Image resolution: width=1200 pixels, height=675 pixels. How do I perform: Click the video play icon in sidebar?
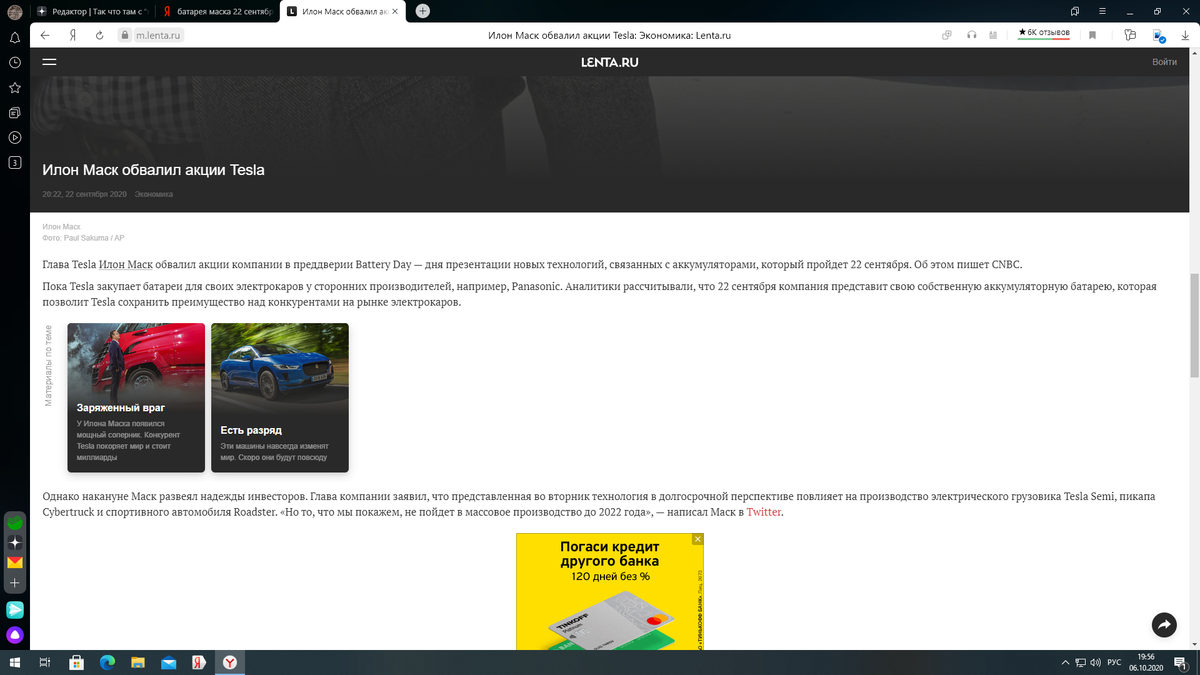pyautogui.click(x=15, y=137)
